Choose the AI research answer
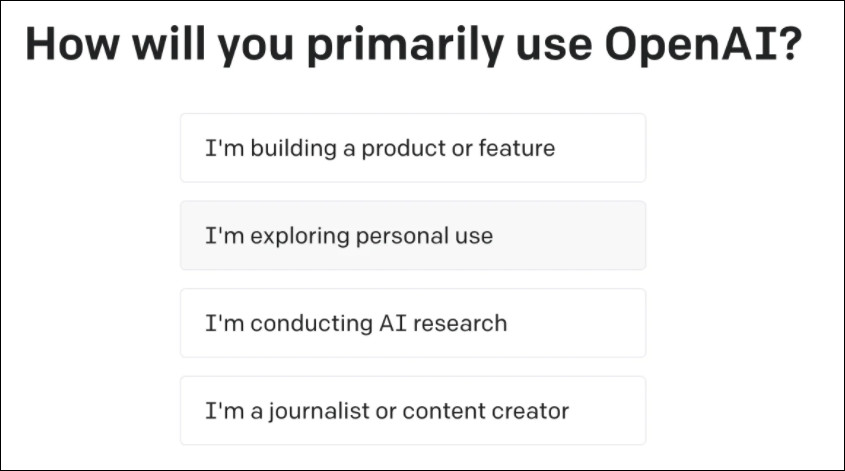Viewport: 845px width, 471px height. pos(412,323)
